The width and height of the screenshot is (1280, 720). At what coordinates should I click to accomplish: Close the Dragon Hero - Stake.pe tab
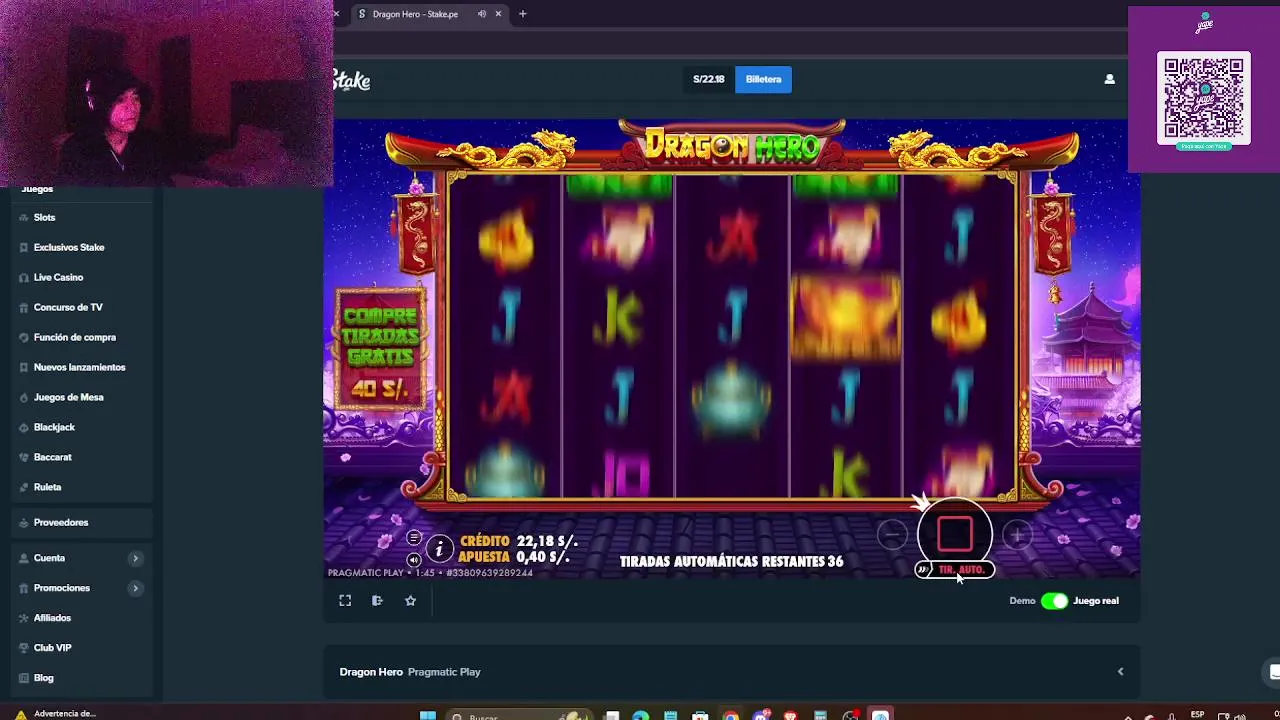498,14
